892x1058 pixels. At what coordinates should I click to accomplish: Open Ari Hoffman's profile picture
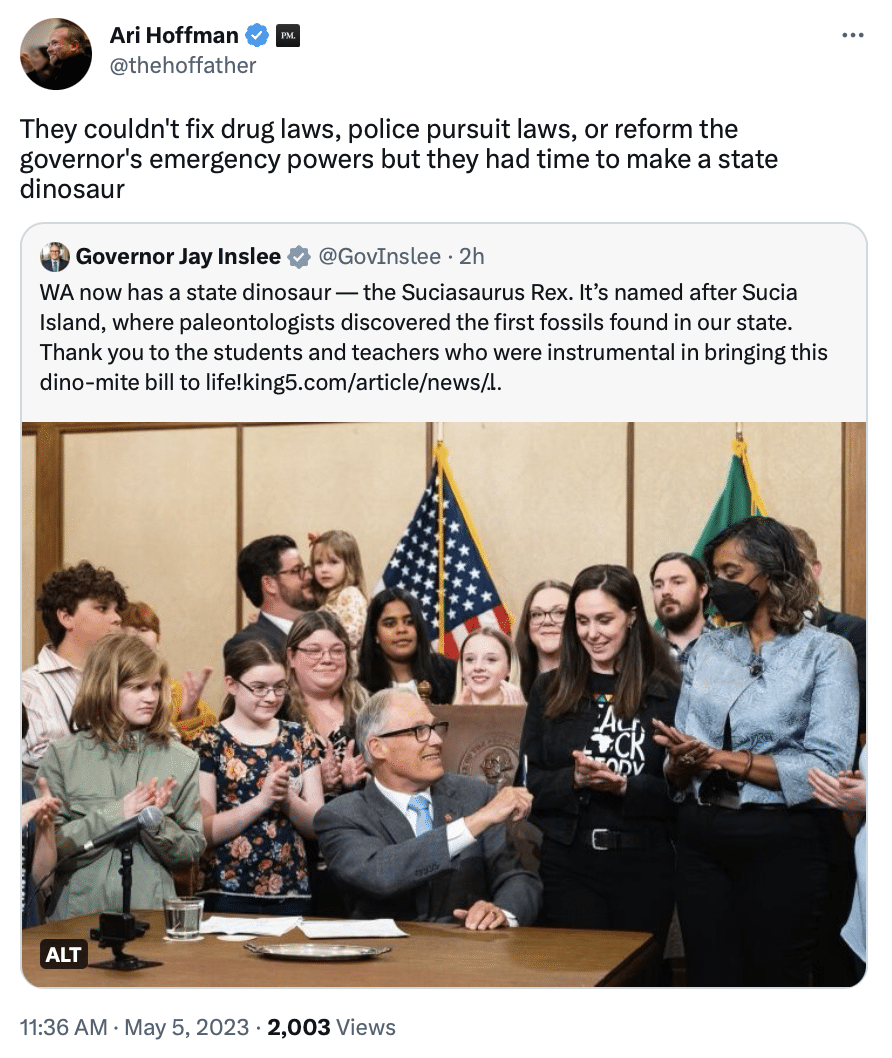click(56, 53)
